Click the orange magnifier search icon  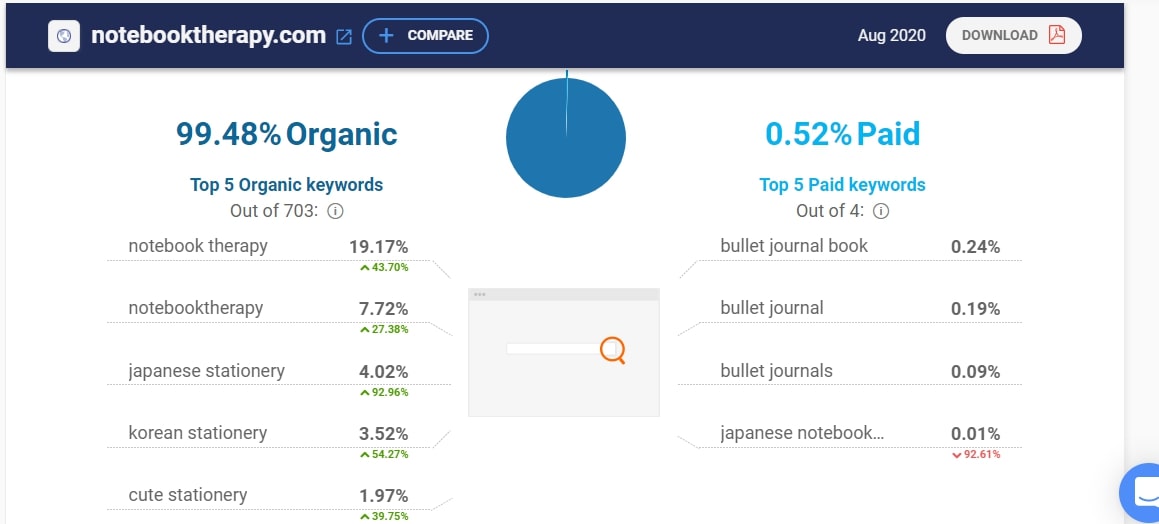pyautogui.click(x=612, y=349)
